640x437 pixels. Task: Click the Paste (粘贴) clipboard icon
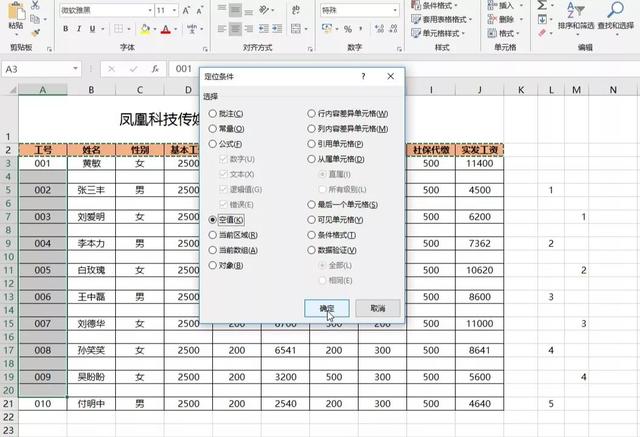coord(16,11)
